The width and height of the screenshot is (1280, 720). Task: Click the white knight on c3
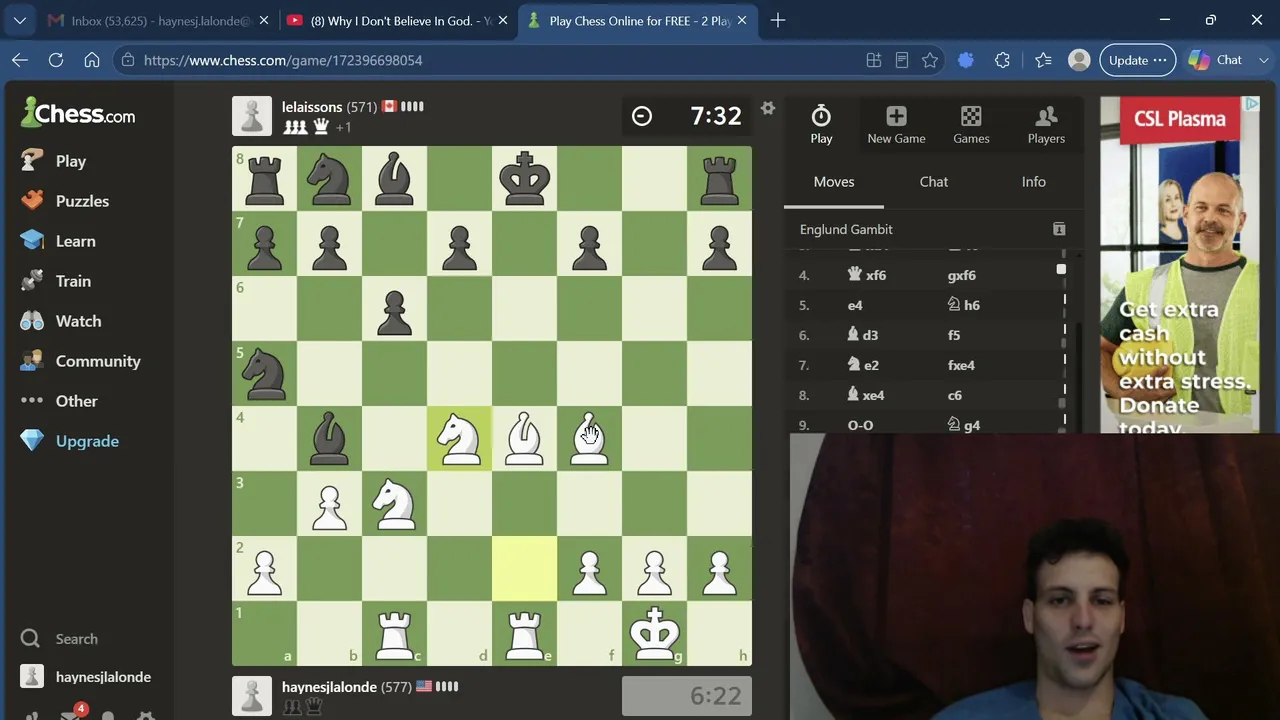tap(394, 504)
